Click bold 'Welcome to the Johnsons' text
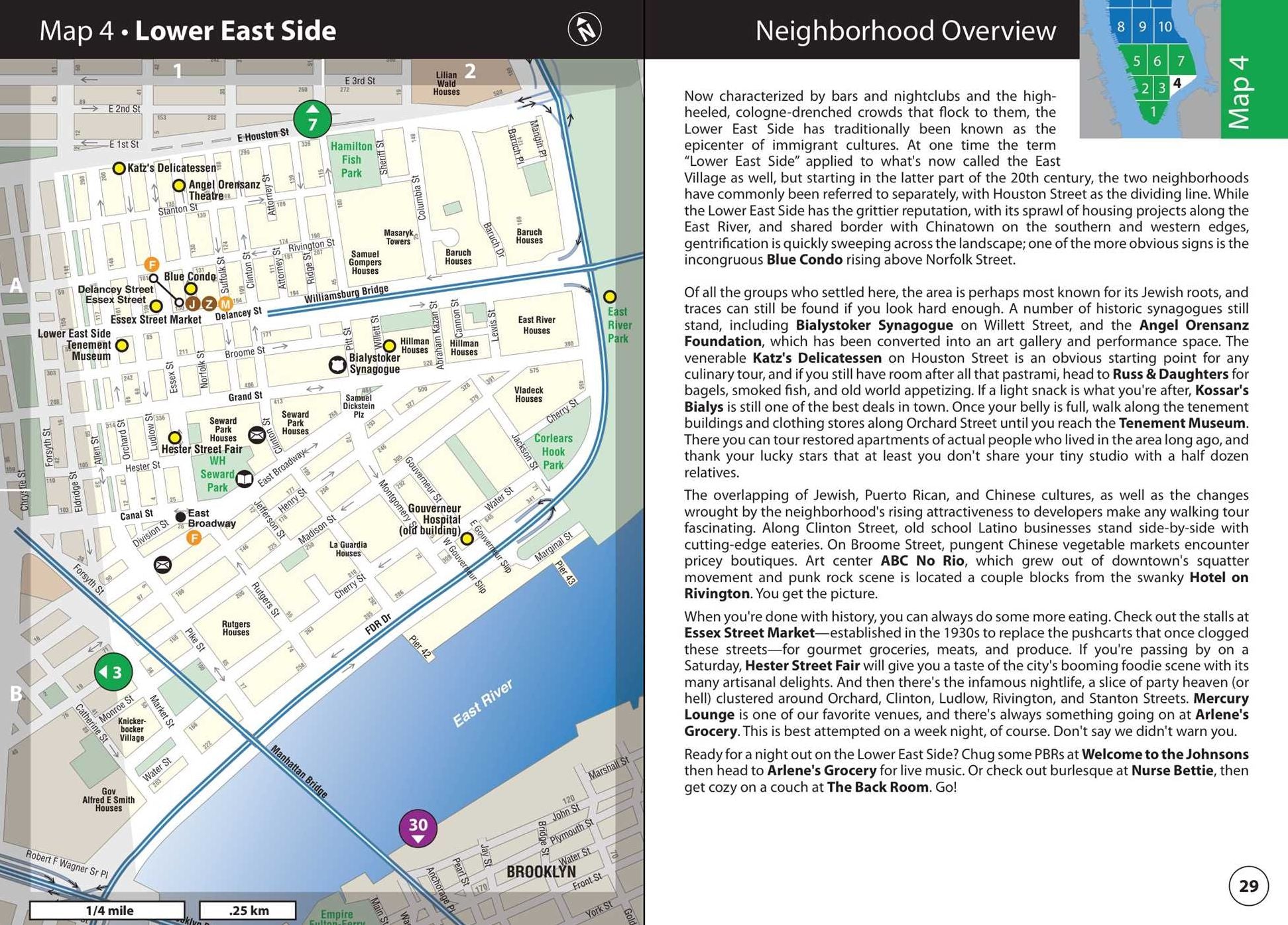The height and width of the screenshot is (925, 1288). (x=1165, y=755)
